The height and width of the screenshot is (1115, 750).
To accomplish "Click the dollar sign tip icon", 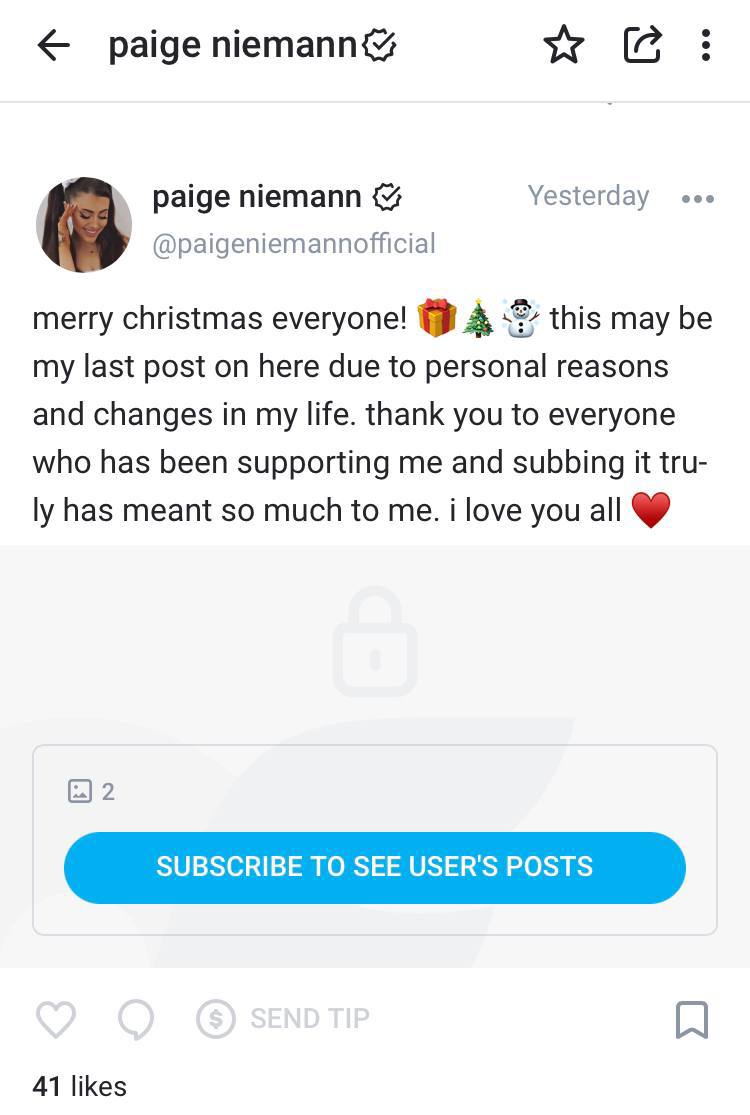I will (215, 1019).
